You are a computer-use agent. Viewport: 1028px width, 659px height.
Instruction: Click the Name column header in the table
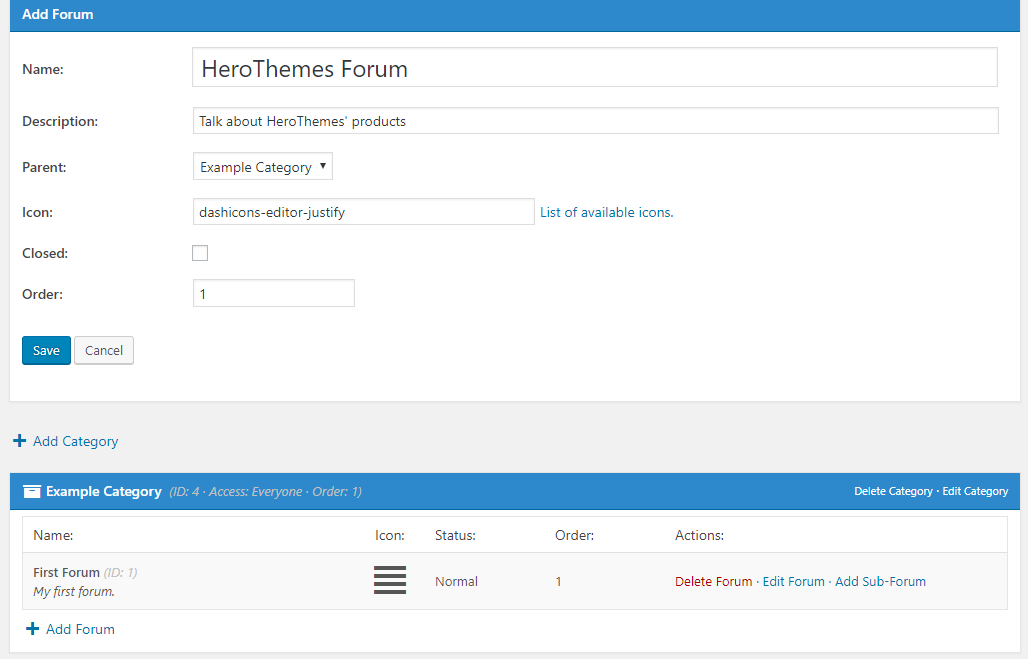[53, 535]
